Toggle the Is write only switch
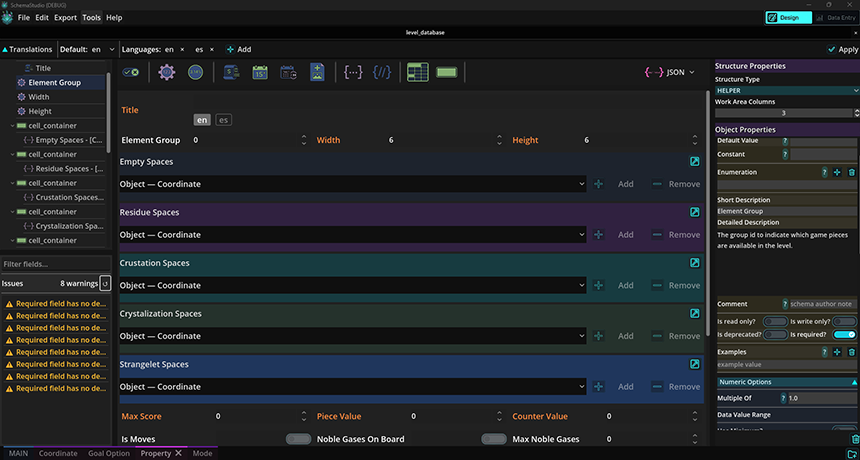 pyautogui.click(x=844, y=321)
